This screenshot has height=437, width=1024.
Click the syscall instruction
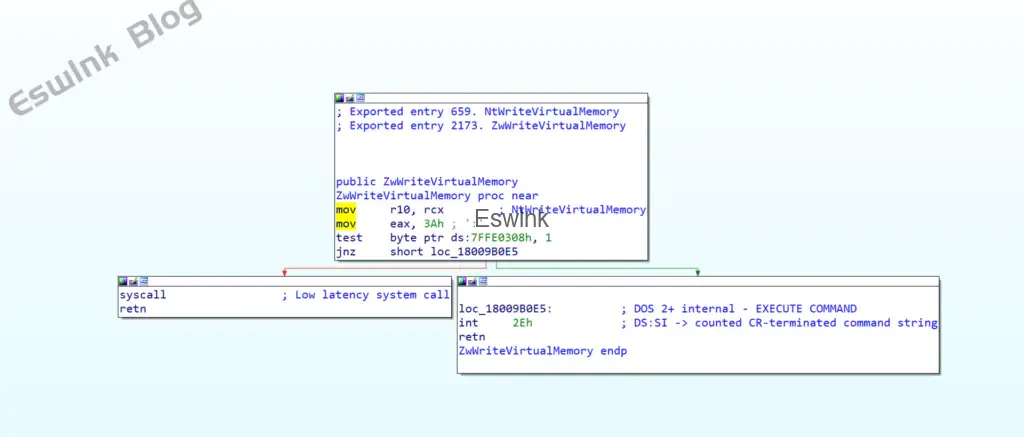(x=142, y=295)
